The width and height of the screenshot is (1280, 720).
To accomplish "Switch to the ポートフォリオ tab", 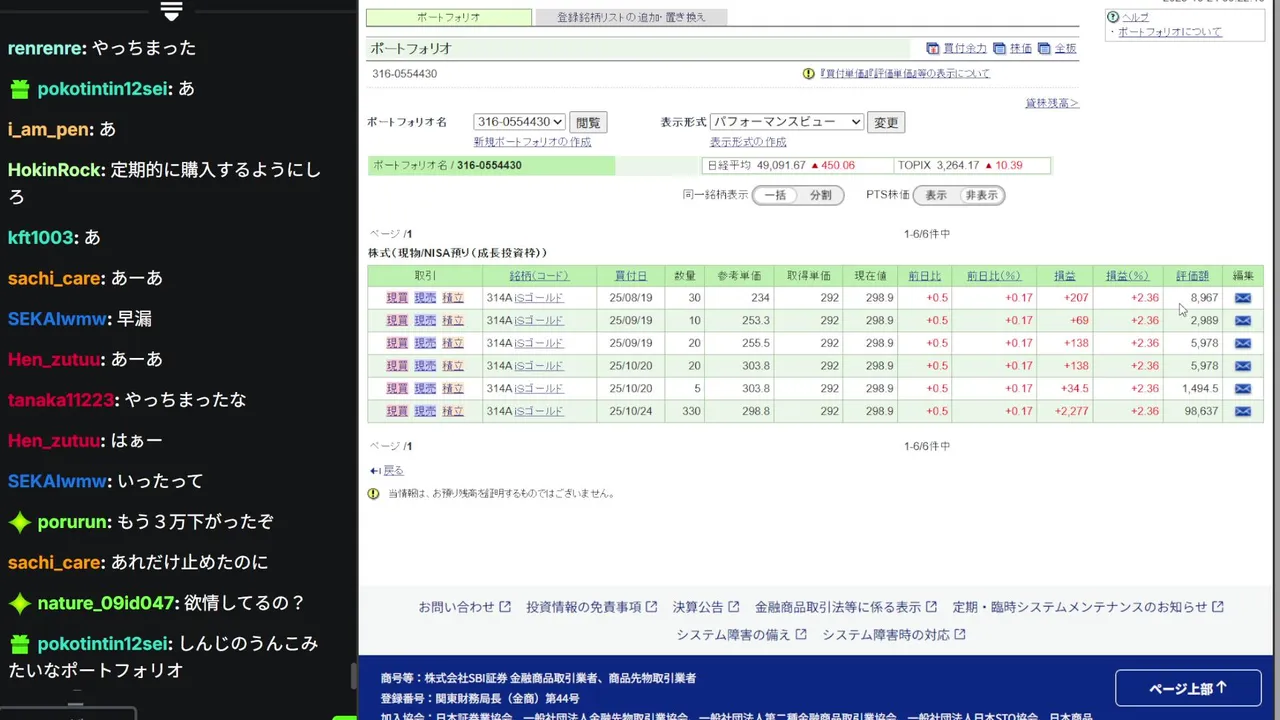I will pos(449,17).
